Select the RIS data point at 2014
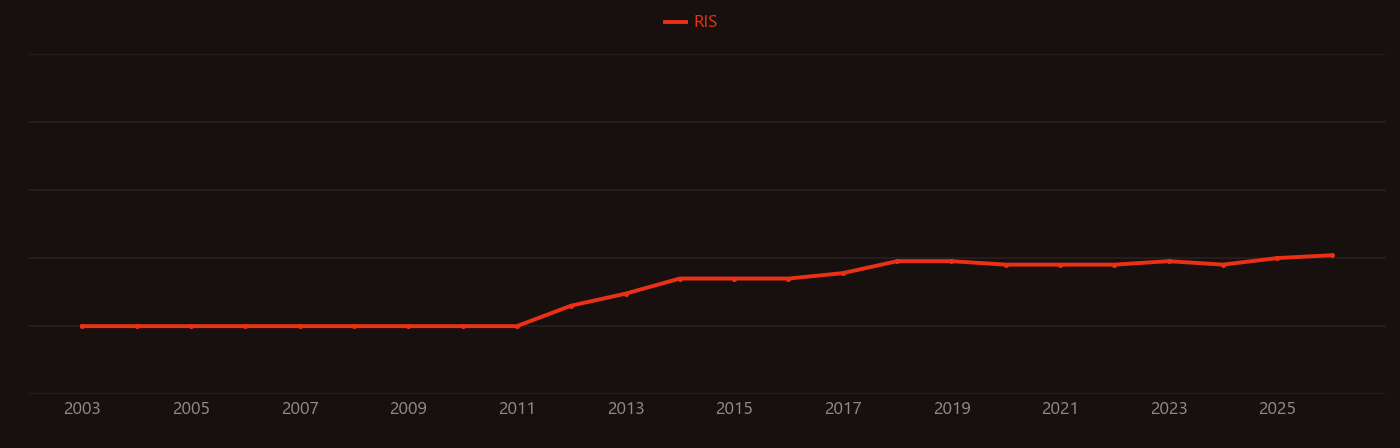 (680, 278)
